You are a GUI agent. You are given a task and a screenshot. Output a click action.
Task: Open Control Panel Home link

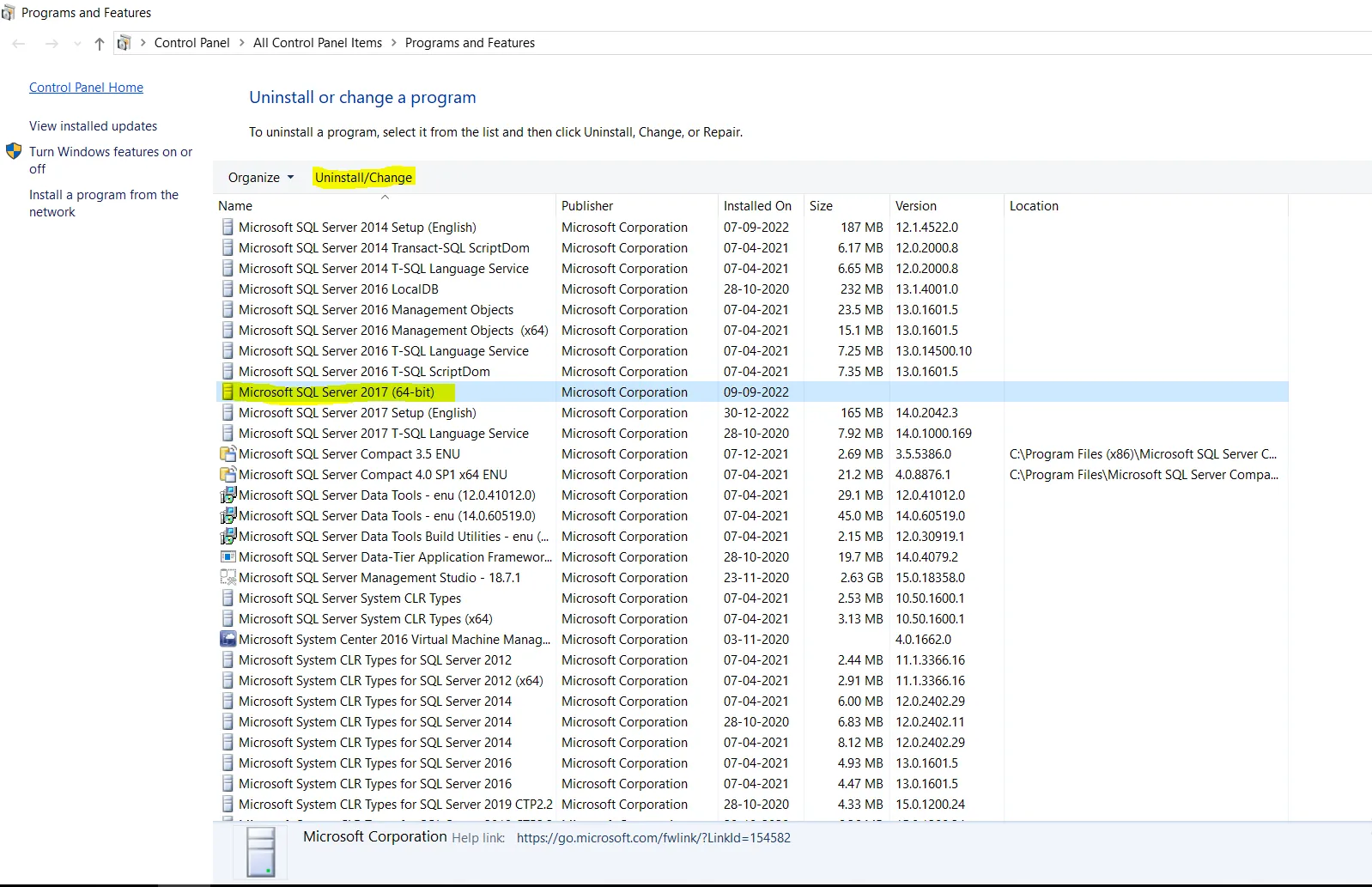pyautogui.click(x=86, y=88)
